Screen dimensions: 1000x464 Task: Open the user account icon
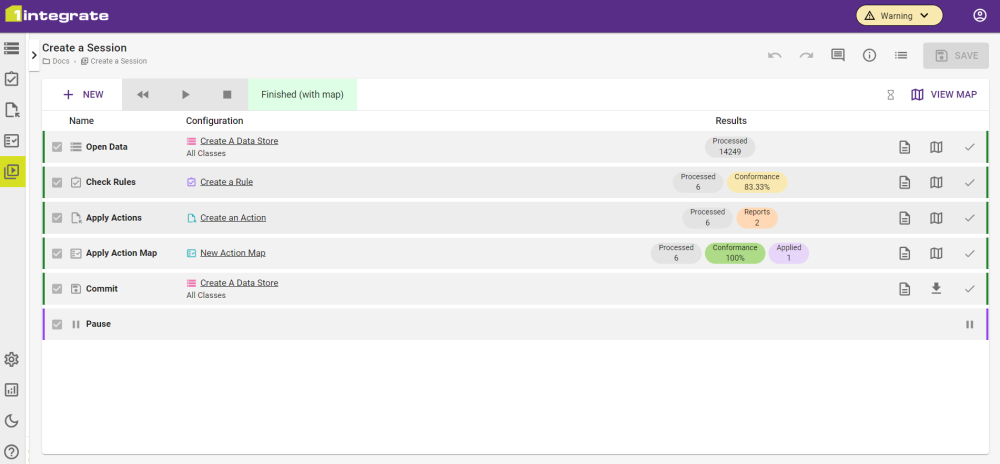(x=979, y=16)
